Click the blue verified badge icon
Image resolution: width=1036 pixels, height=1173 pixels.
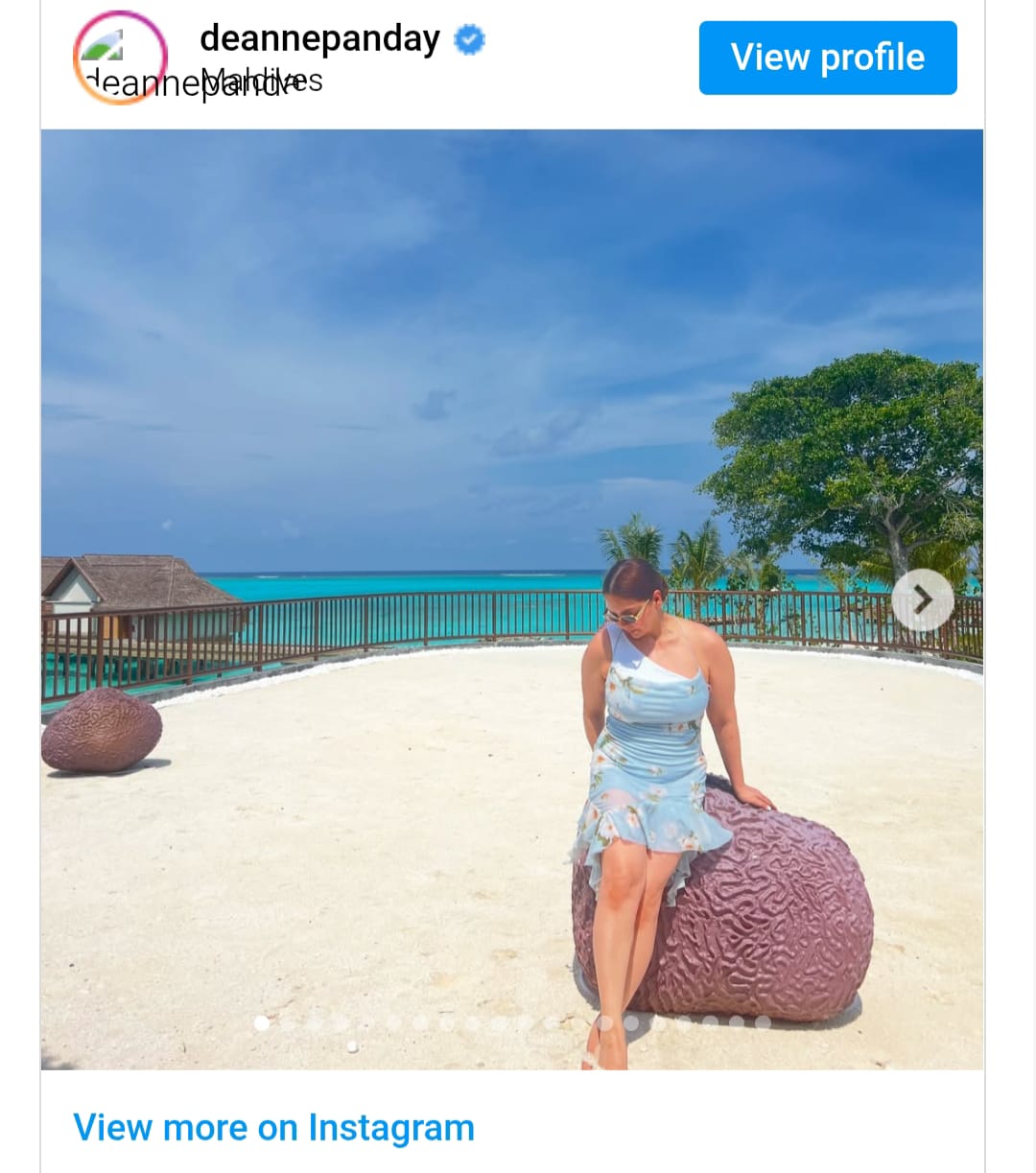coord(469,39)
